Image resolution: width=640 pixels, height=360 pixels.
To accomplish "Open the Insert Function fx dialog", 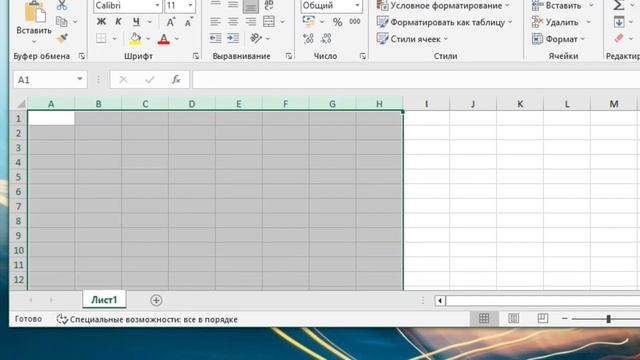I will tap(176, 80).
